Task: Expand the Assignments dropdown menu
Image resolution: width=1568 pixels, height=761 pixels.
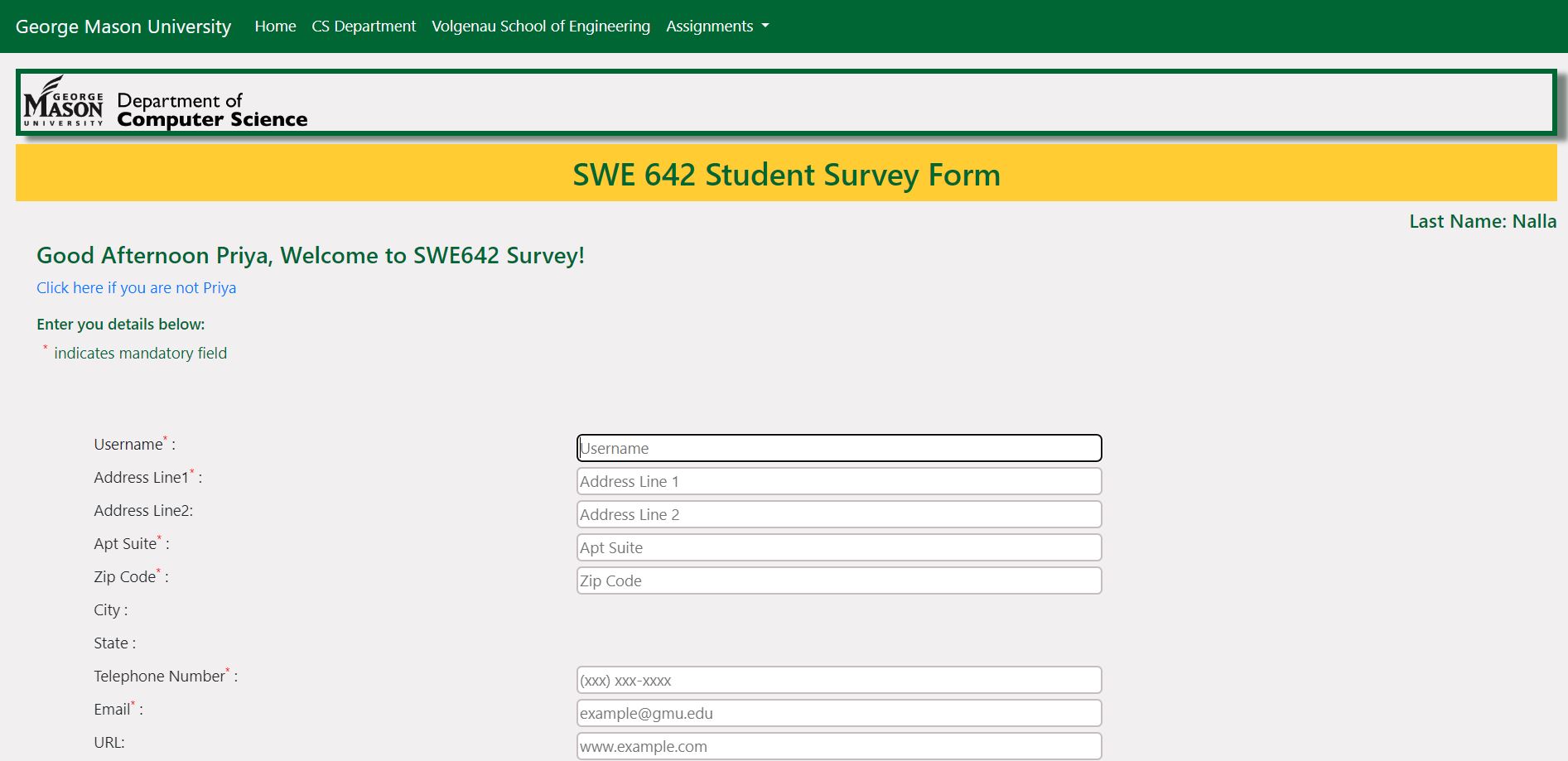Action: tap(717, 26)
